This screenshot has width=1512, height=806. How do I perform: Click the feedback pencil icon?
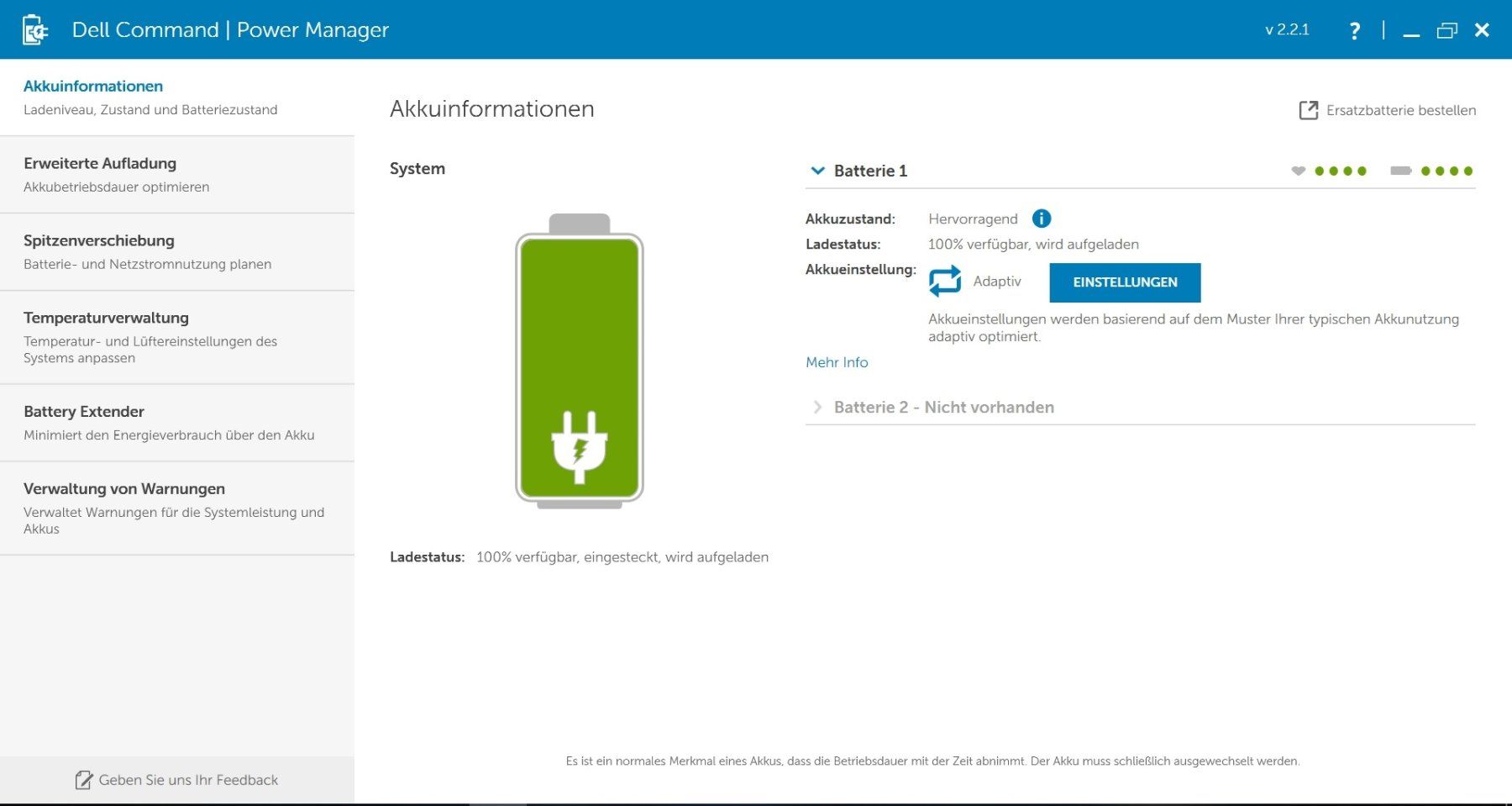(84, 780)
